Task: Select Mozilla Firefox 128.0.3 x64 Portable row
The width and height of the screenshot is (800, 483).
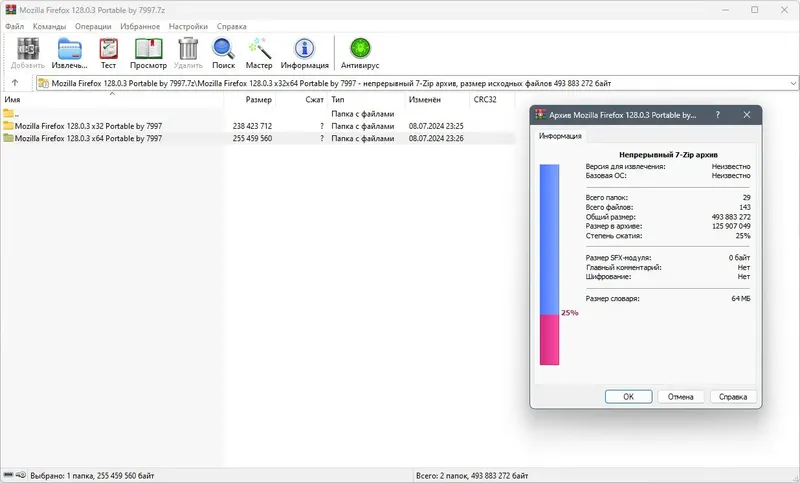Action: (x=258, y=138)
